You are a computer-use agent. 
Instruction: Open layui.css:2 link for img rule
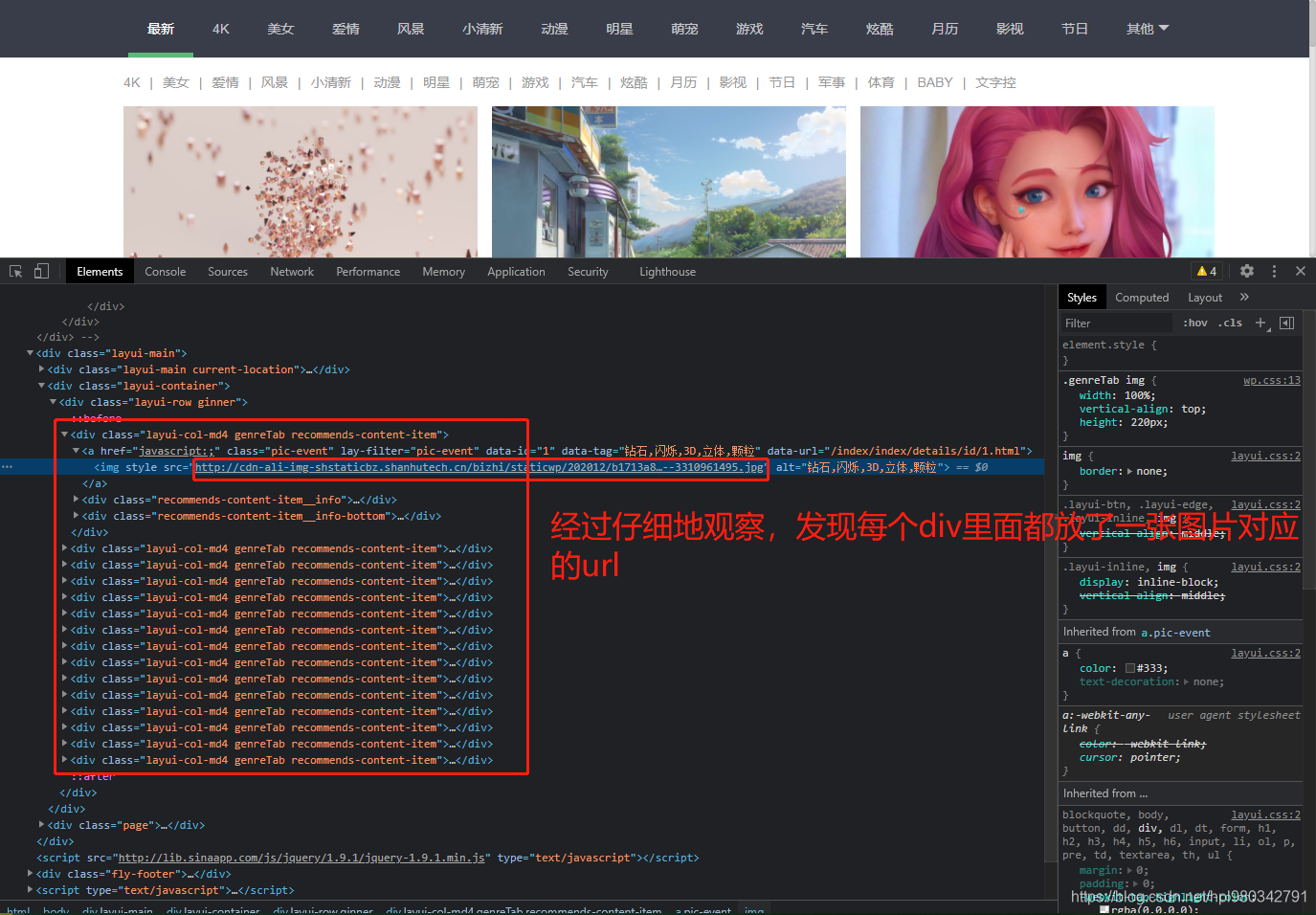pyautogui.click(x=1266, y=457)
